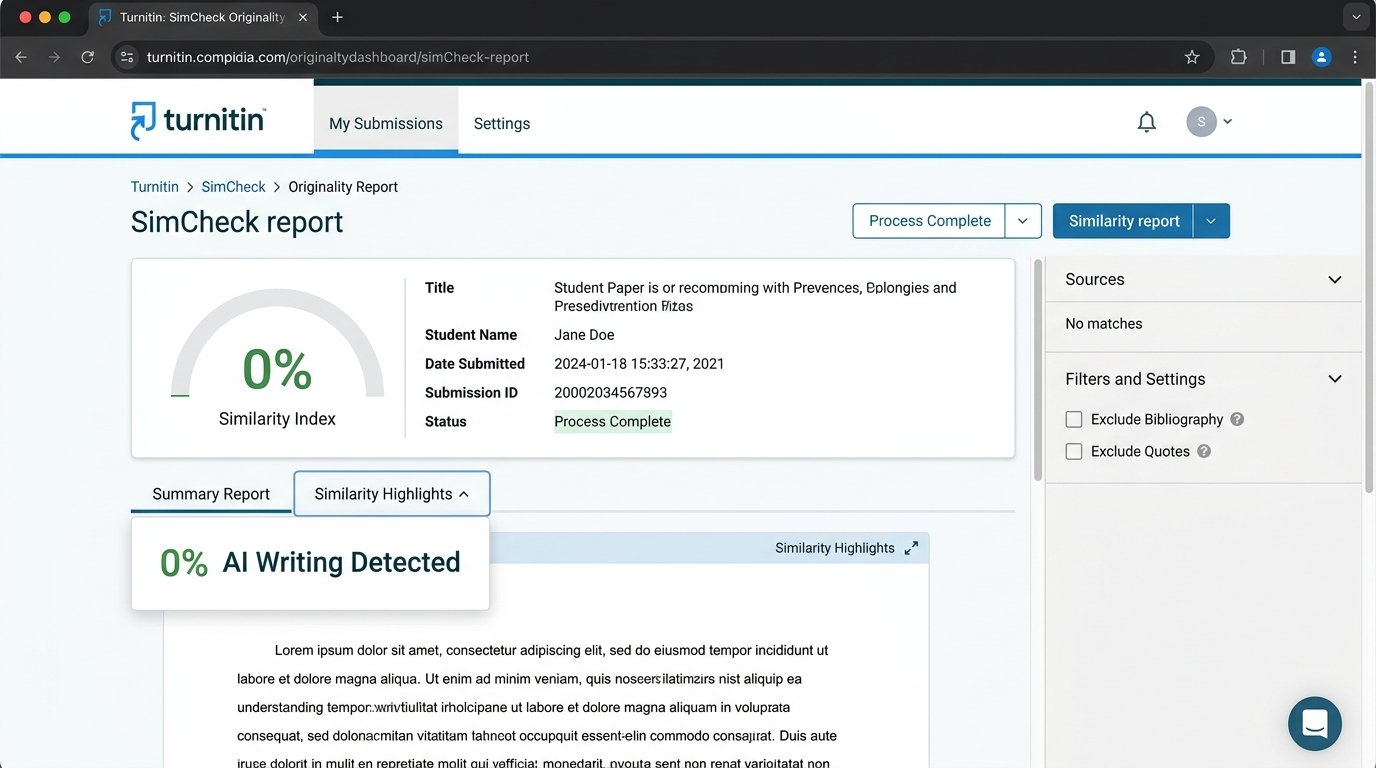Select the Summary Report tab
1376x768 pixels.
[211, 494]
